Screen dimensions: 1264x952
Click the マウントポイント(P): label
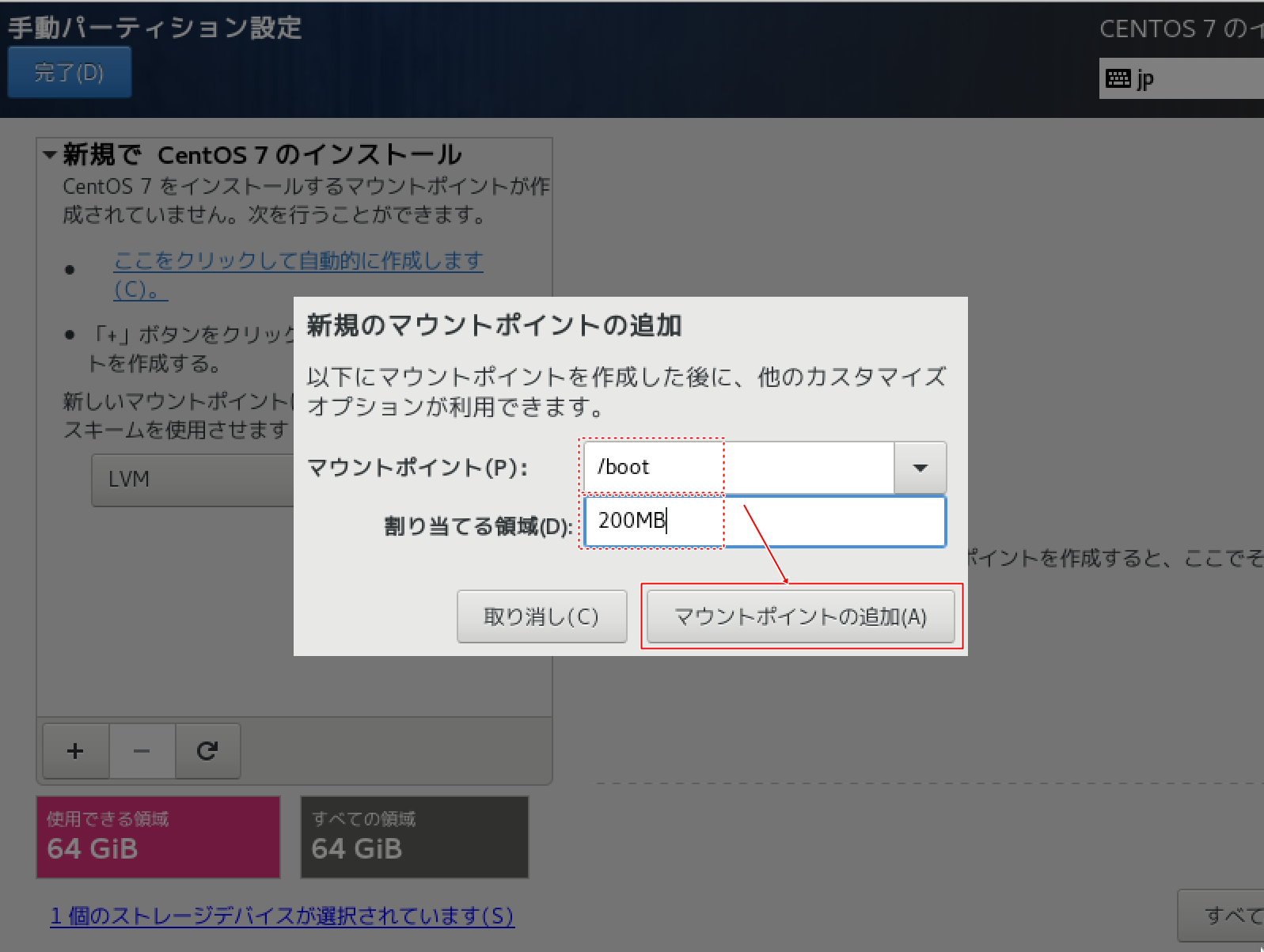click(417, 468)
